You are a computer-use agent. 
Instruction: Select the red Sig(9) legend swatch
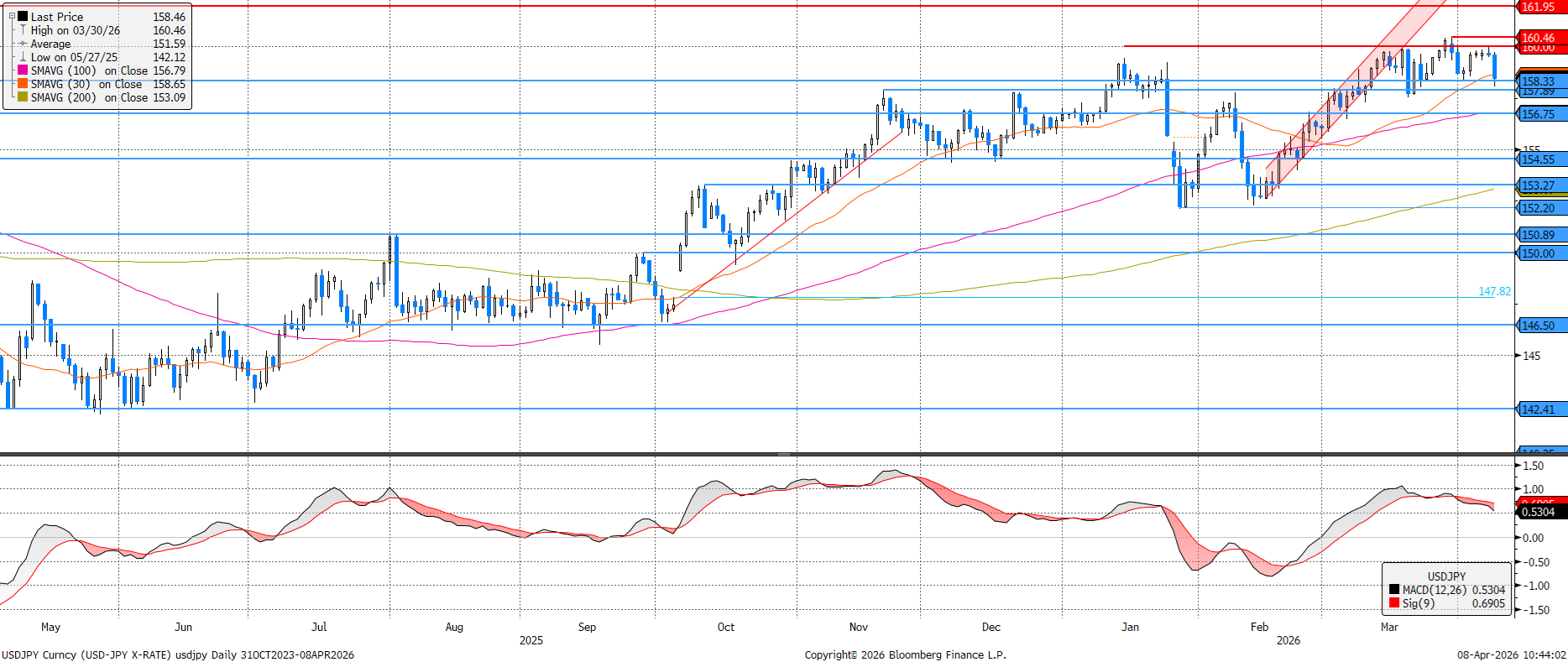point(1394,603)
